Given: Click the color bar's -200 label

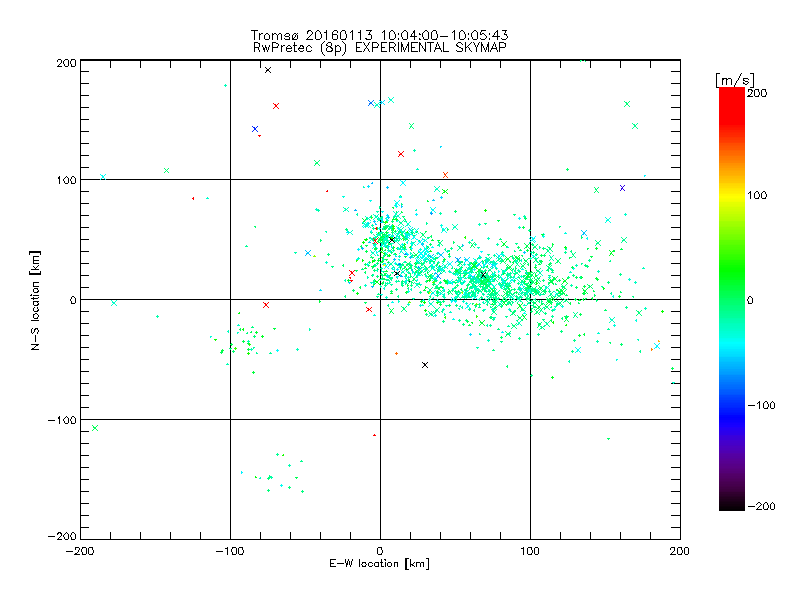Looking at the screenshot, I should pos(761,506).
